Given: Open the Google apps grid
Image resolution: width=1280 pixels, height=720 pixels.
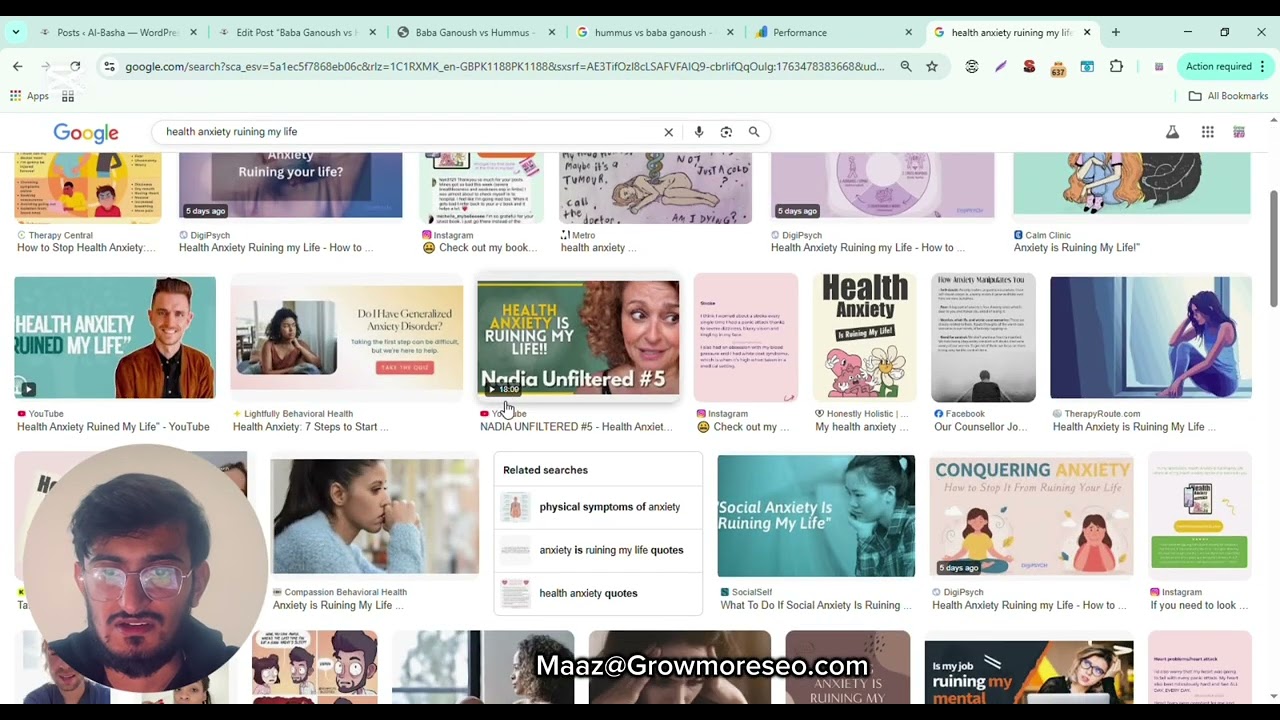Looking at the screenshot, I should click(x=1208, y=132).
